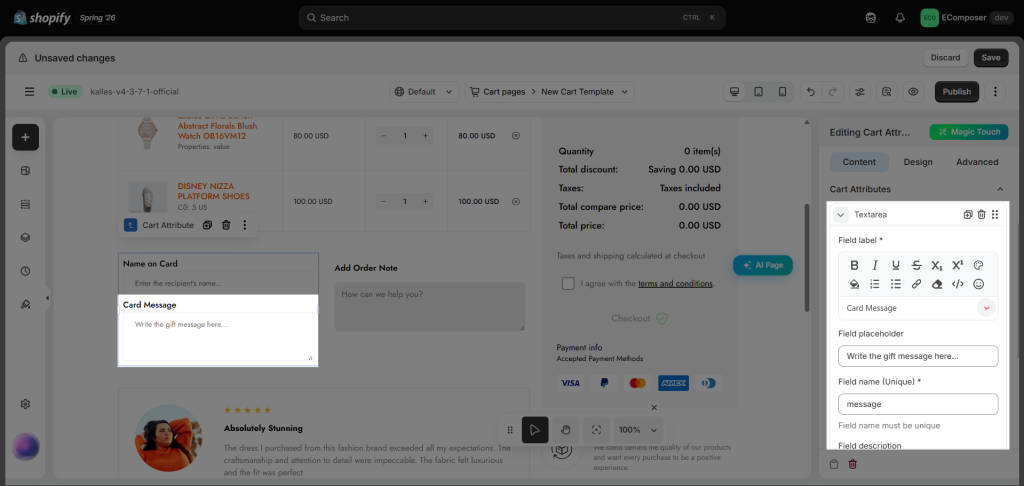Select the pointer tool in floating toolbar

point(535,430)
